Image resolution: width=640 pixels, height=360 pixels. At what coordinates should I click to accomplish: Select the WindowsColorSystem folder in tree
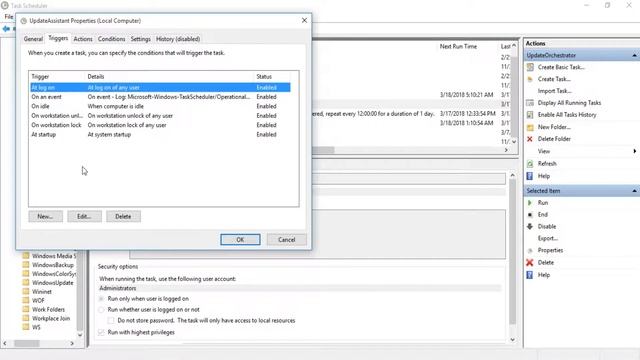[53, 274]
